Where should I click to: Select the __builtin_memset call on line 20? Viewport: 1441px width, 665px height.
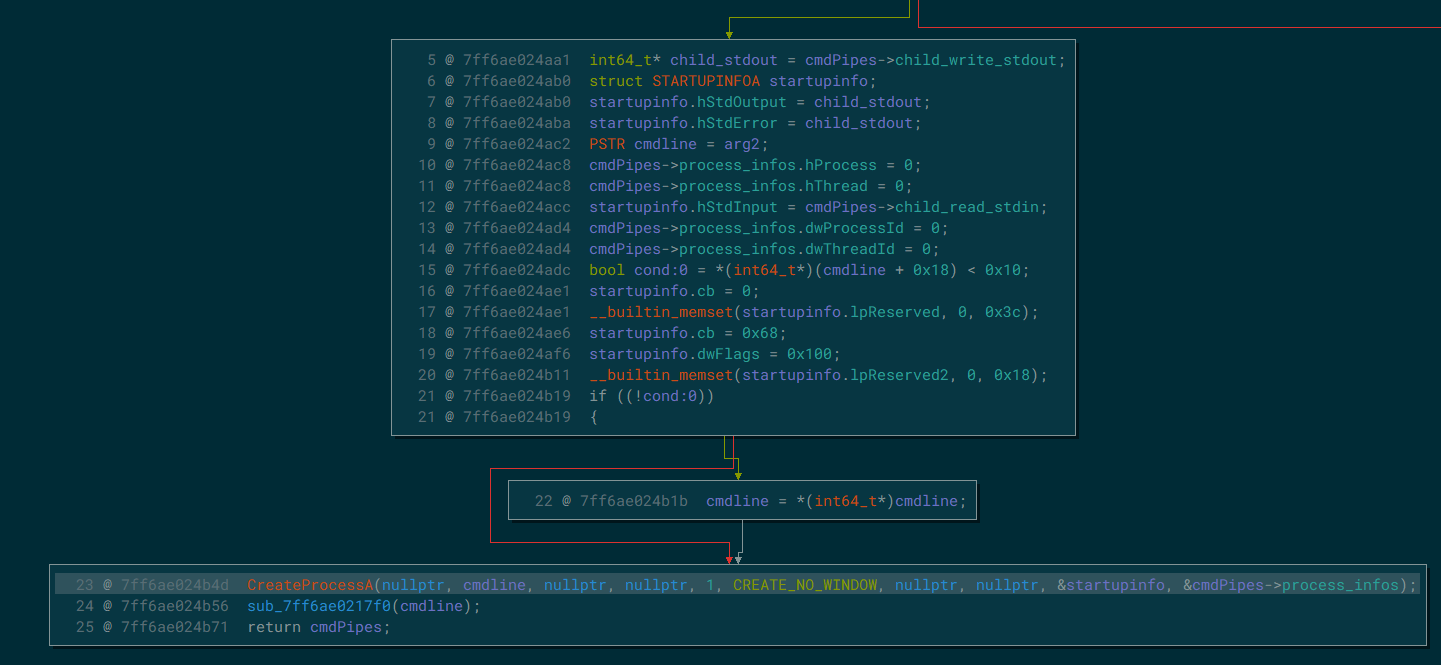pyautogui.click(x=661, y=375)
